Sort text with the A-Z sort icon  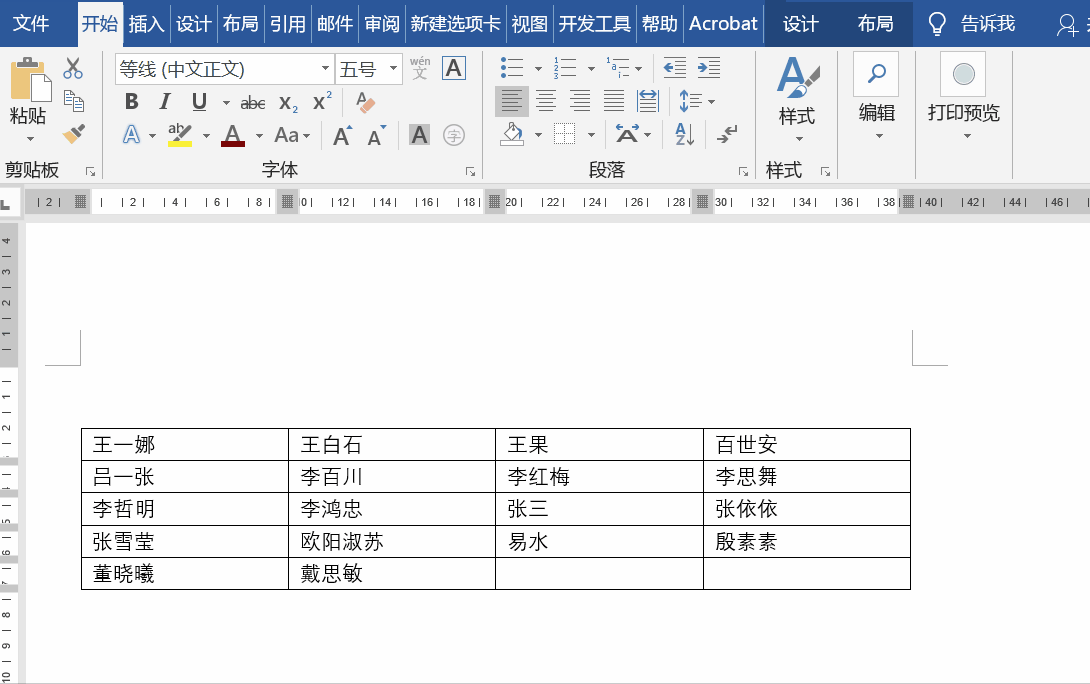point(683,134)
